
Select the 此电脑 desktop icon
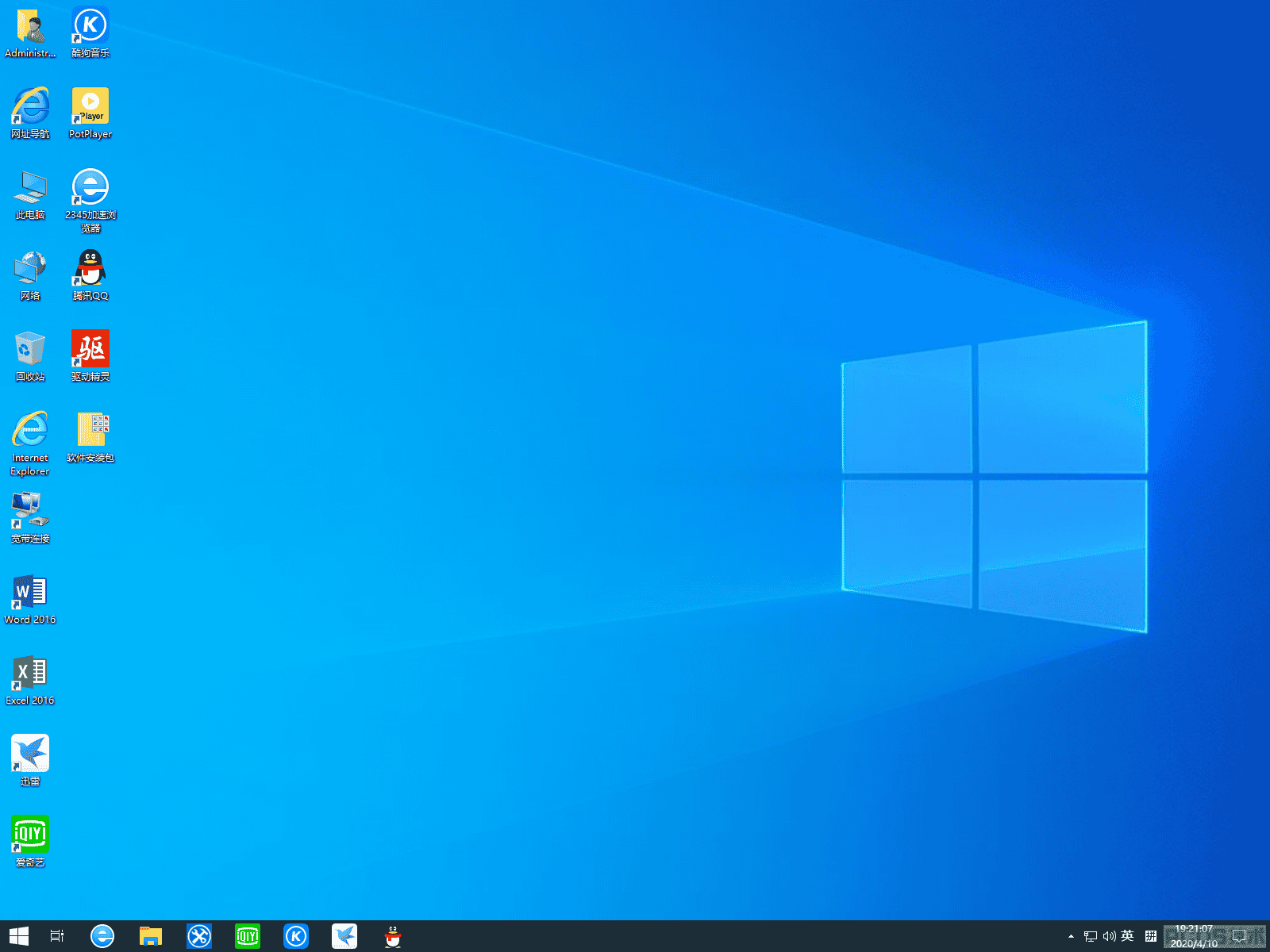pyautogui.click(x=30, y=195)
